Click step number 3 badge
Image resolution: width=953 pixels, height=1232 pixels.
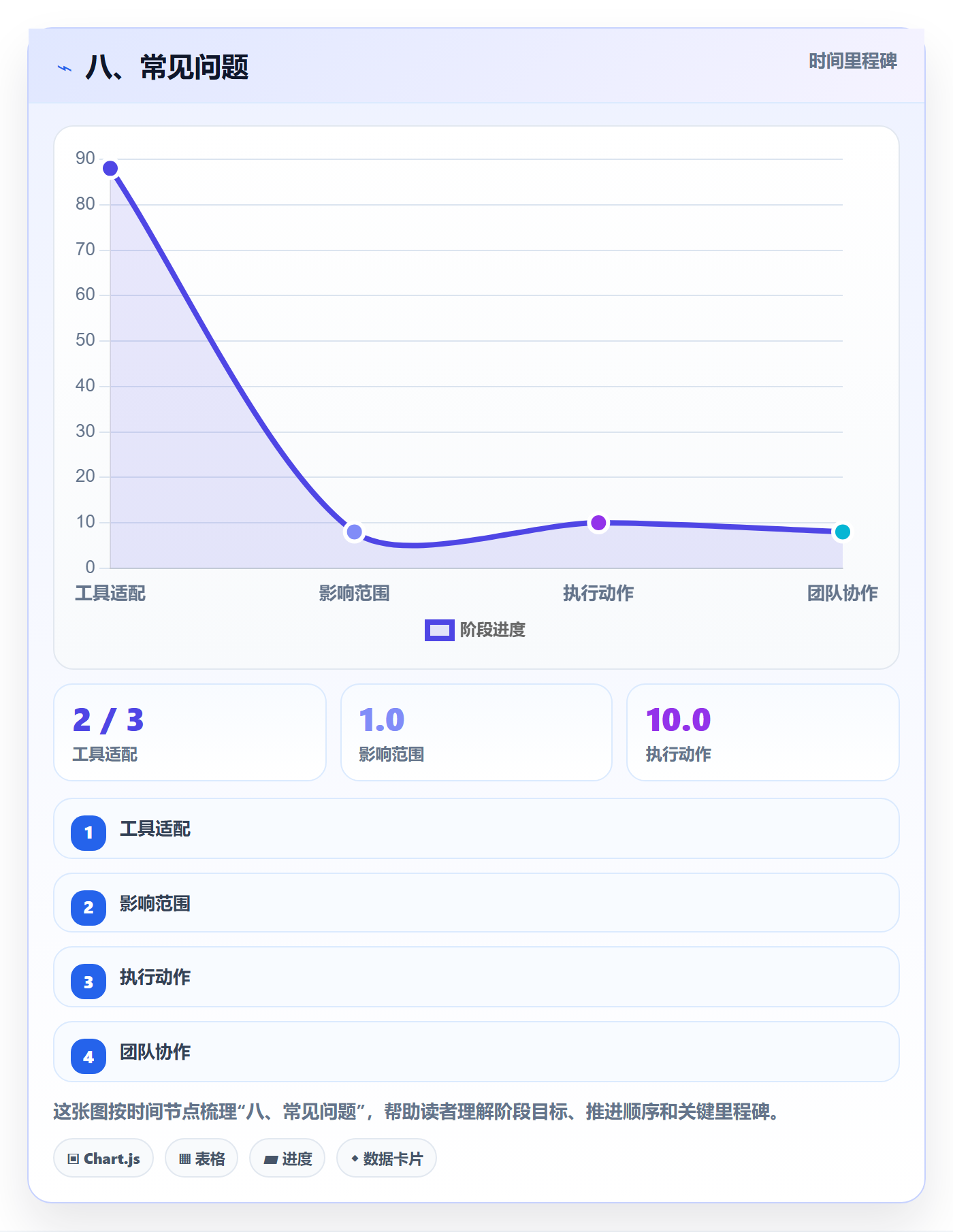click(x=88, y=982)
